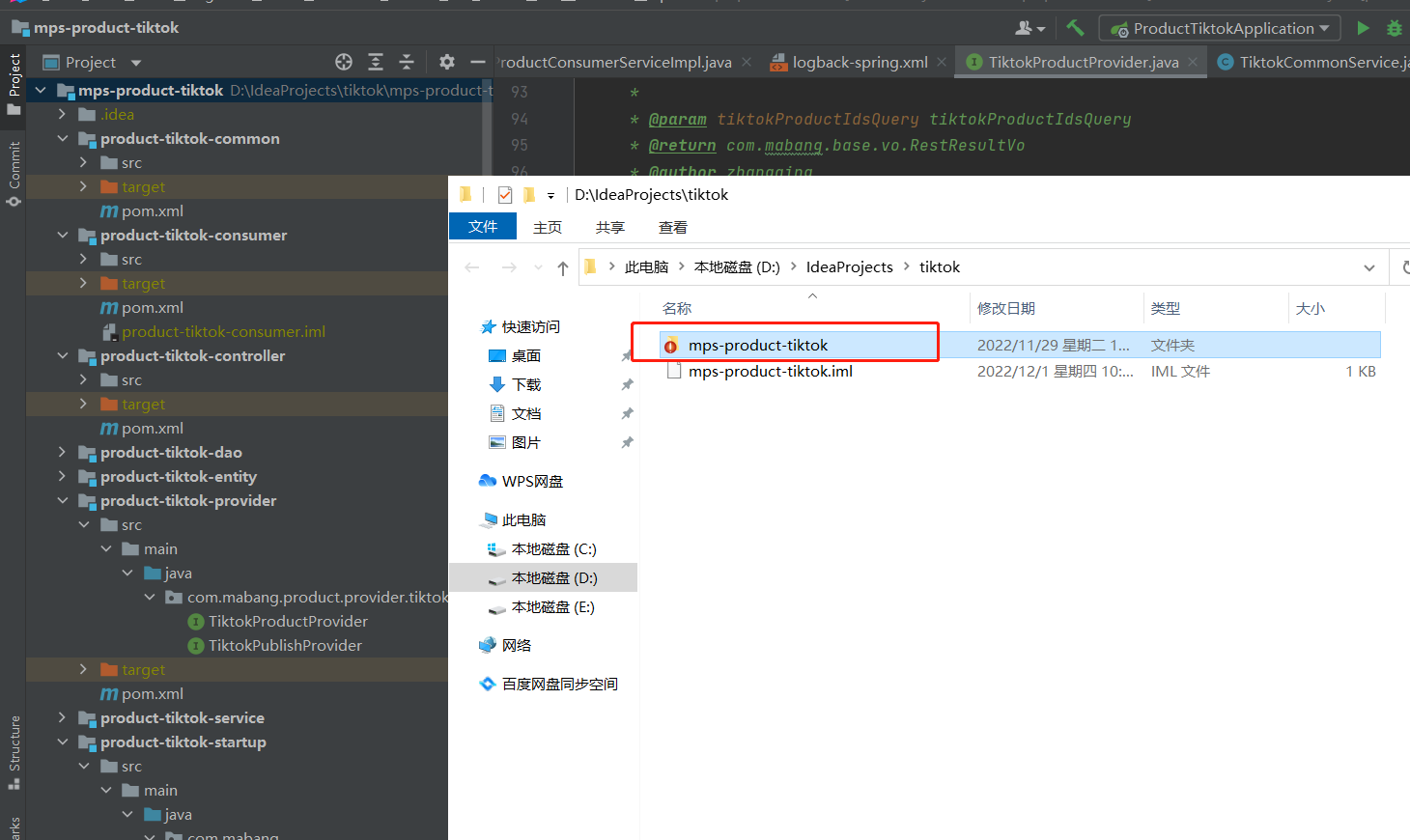Start debugging with the bug icon
Viewport: 1410px width, 840px height.
(1394, 28)
